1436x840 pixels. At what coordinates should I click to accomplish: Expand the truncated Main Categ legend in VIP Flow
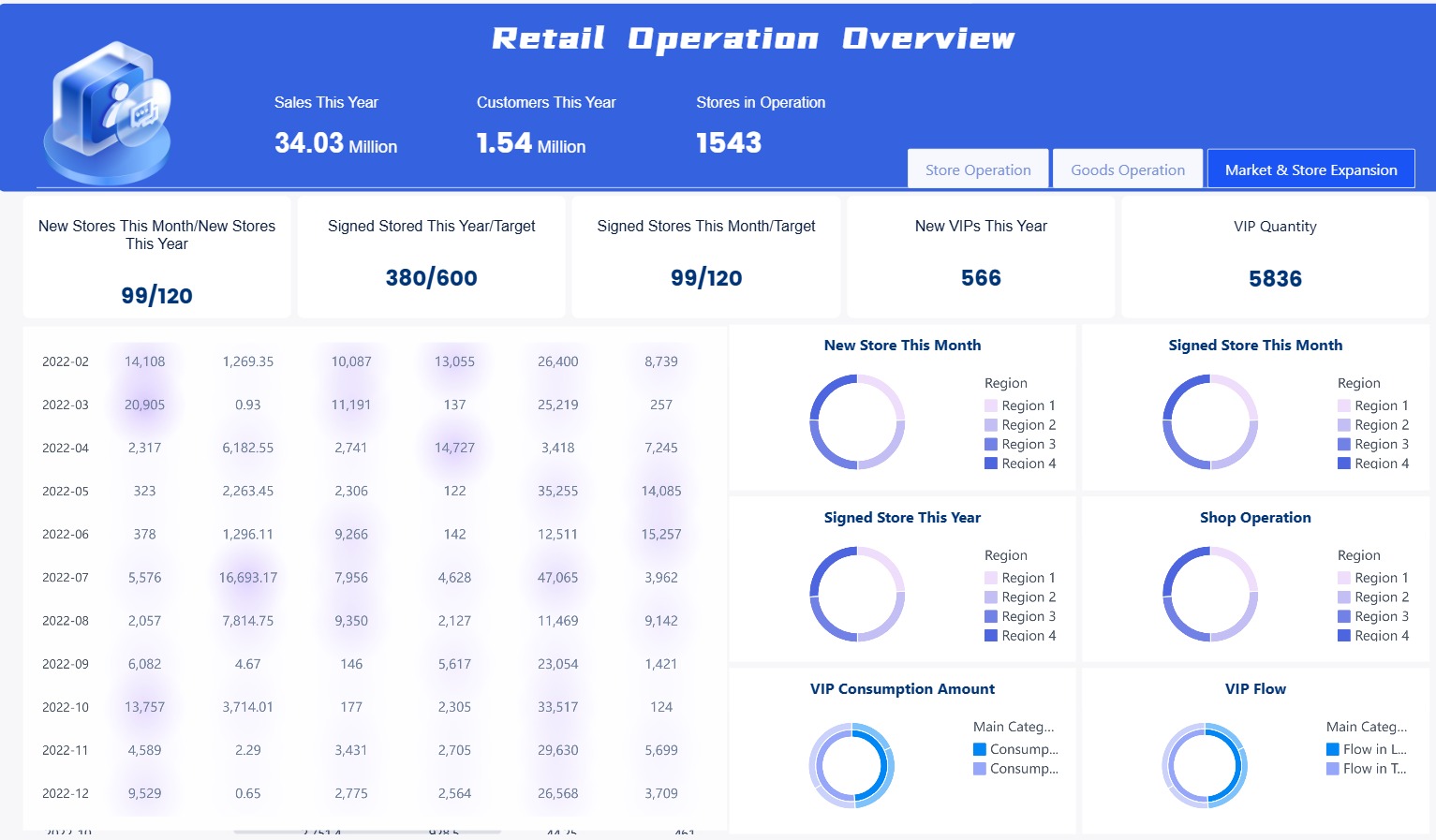pos(1366,726)
